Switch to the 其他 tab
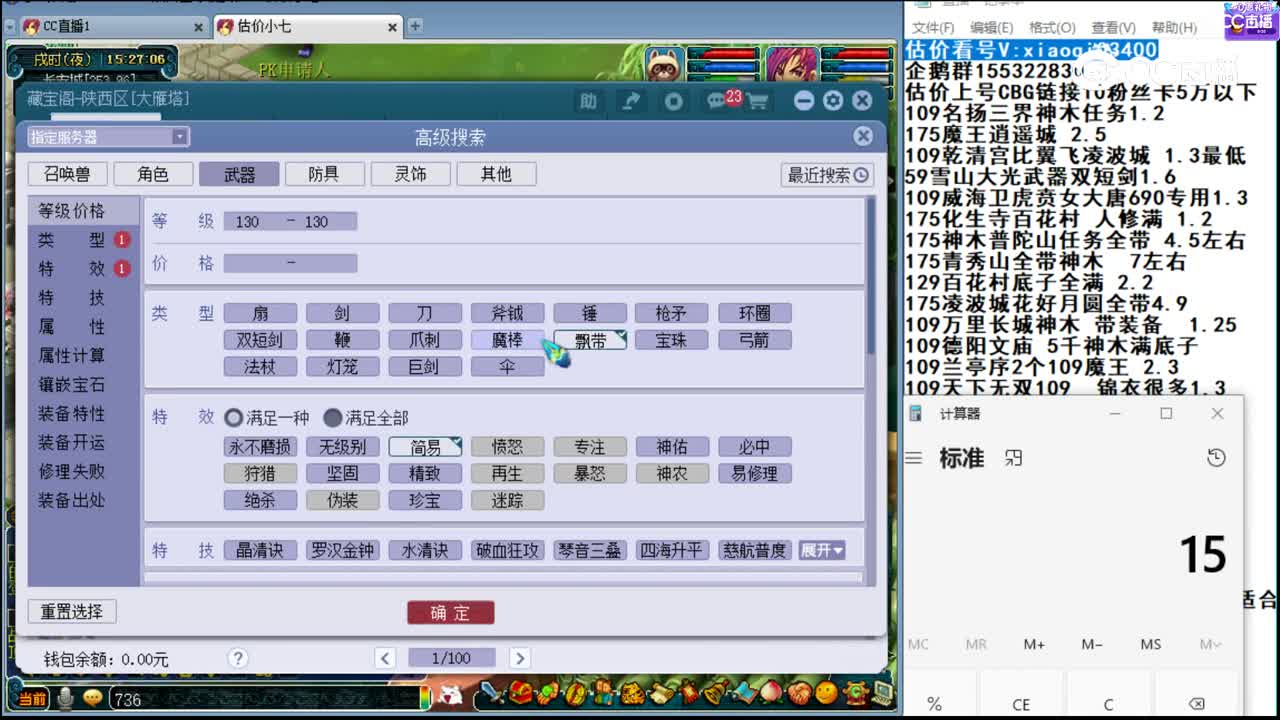Viewport: 1280px width, 720px height. [496, 174]
